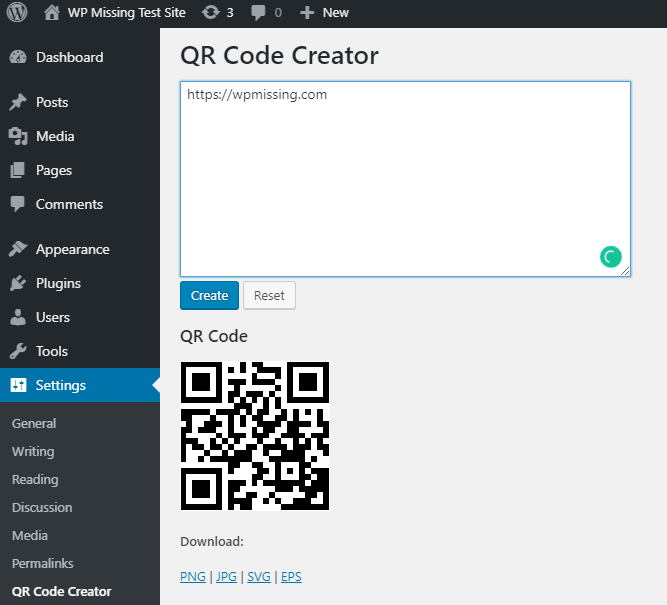Open the Media label below Posts
Viewport: 667px width, 605px height.
coord(55,136)
